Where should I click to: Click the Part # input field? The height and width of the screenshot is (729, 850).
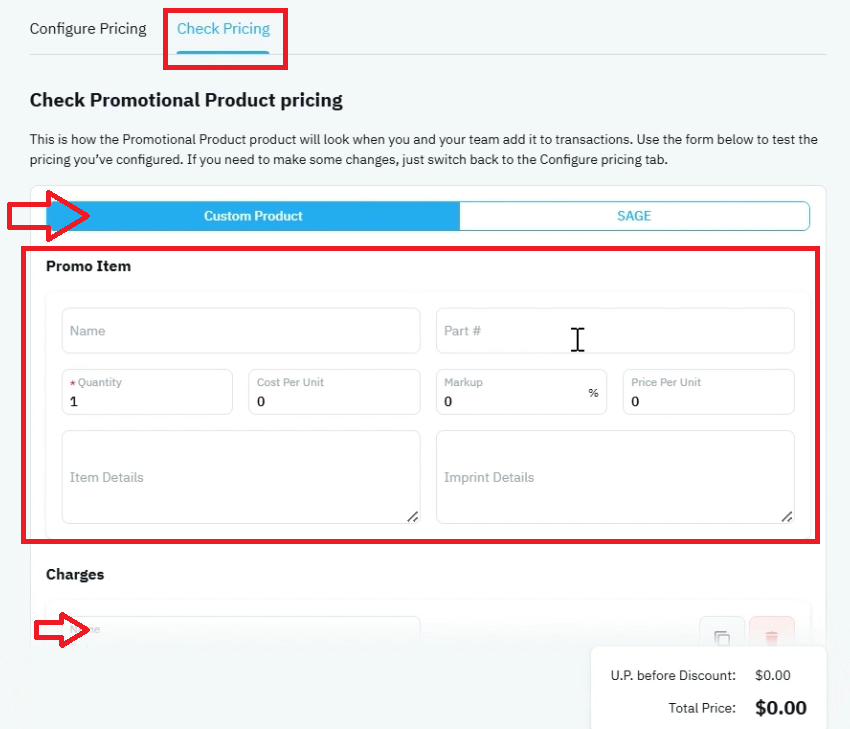[x=615, y=331]
